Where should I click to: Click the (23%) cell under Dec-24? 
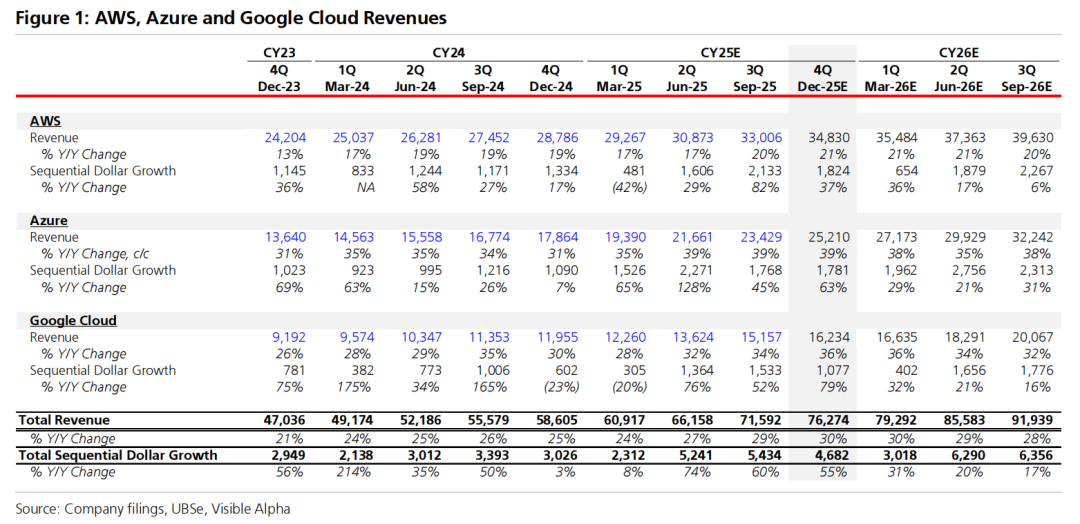click(562, 387)
